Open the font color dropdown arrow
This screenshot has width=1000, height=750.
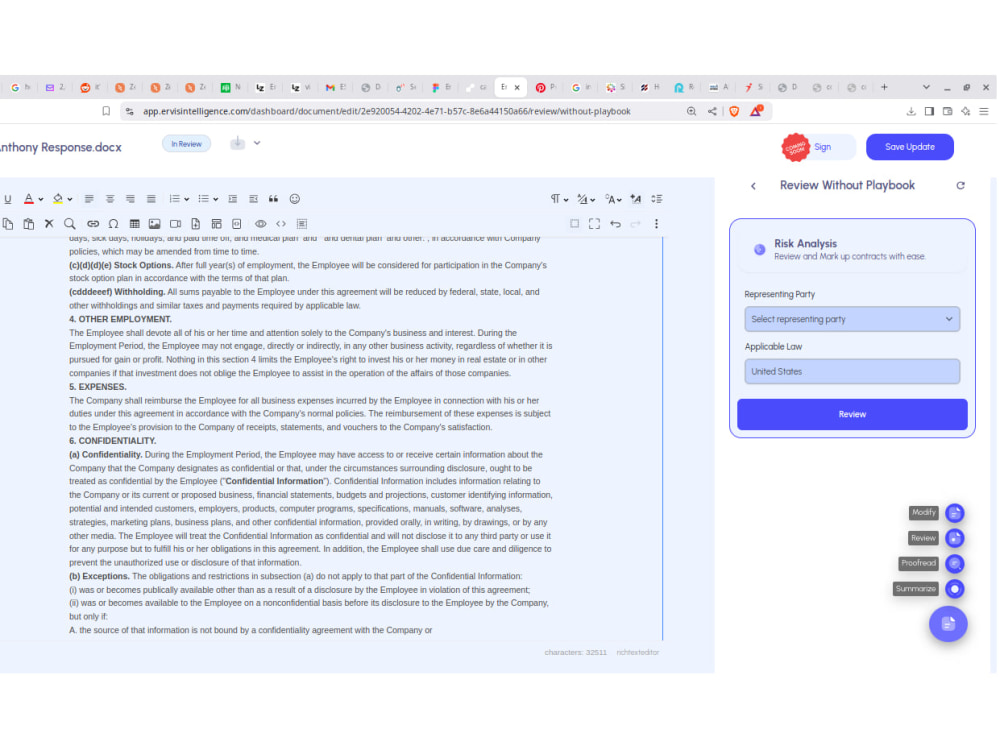41,200
